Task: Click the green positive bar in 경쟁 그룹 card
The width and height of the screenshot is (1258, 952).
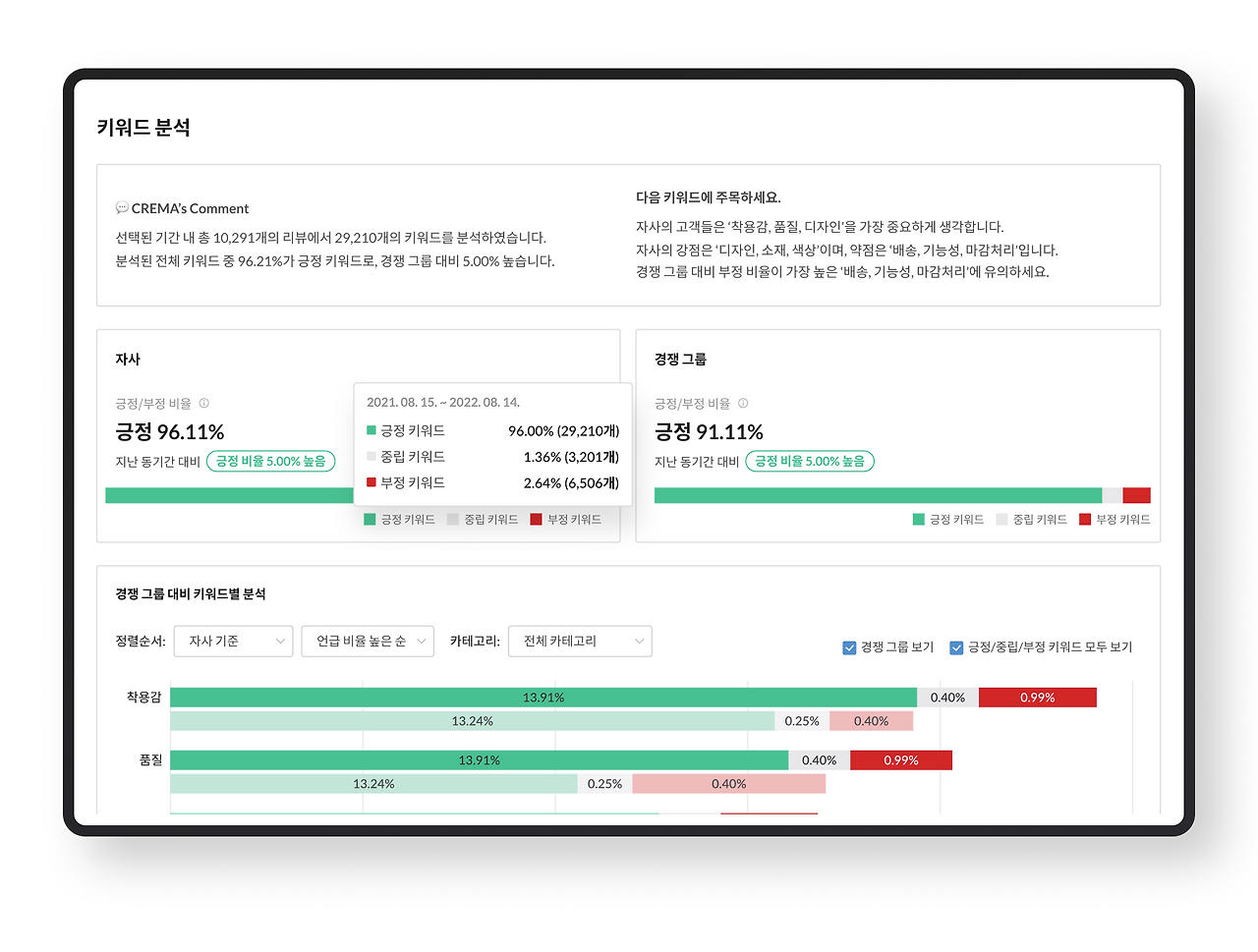Action: [x=878, y=495]
